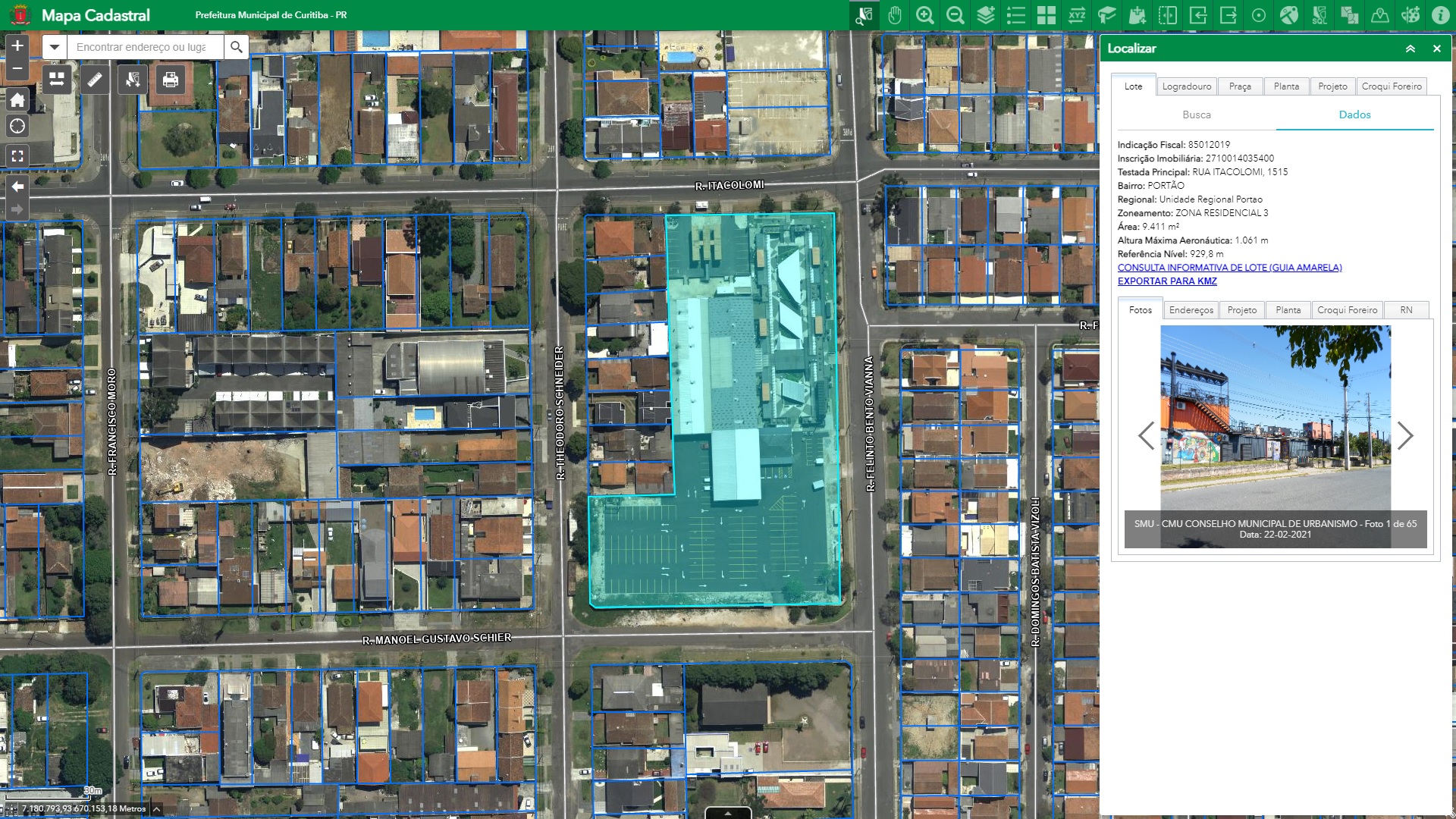The image size is (1456, 819).
Task: Click Exportar para KMZ link
Action: [1167, 281]
